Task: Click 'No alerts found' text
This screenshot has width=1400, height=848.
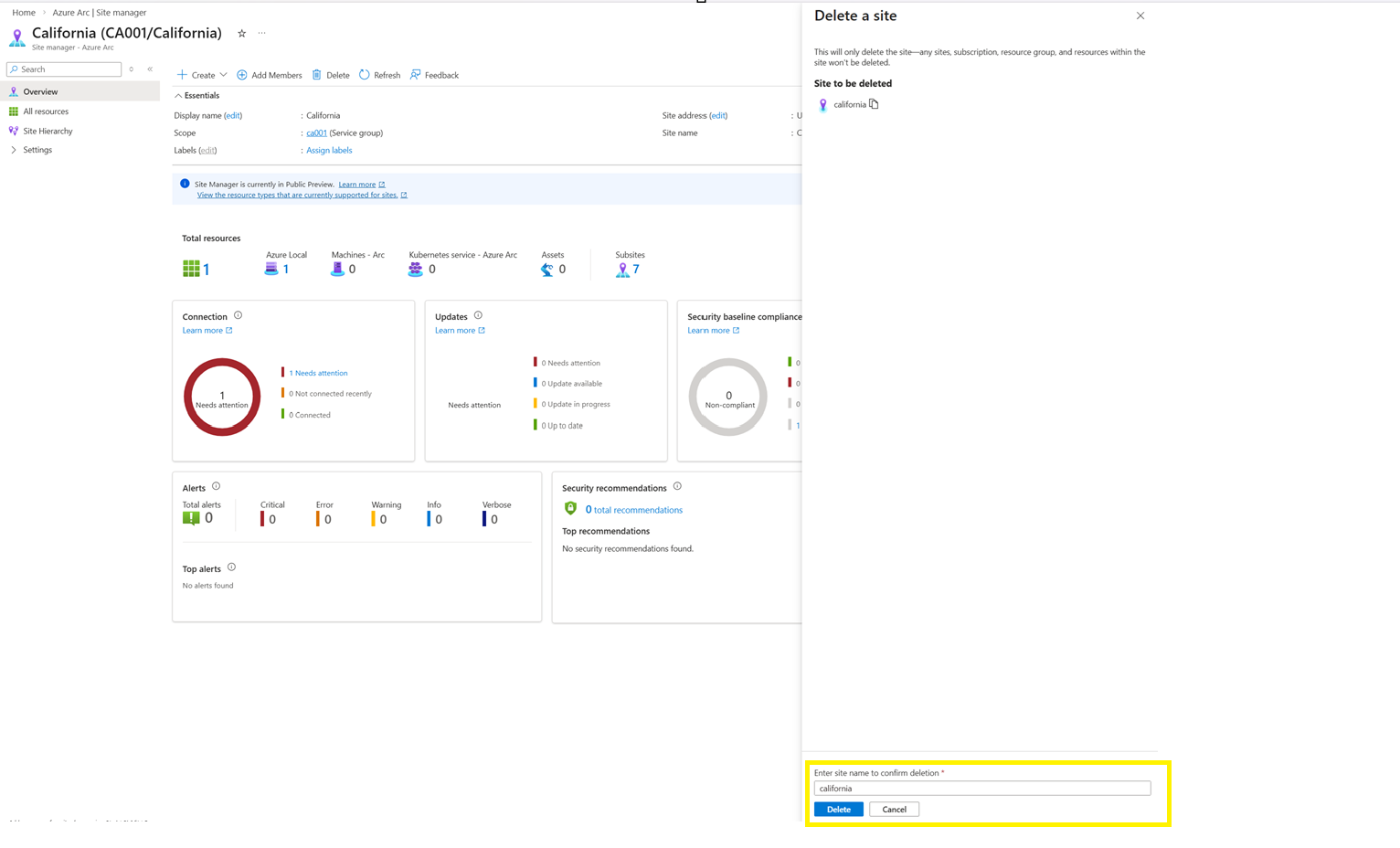Action: (x=207, y=586)
